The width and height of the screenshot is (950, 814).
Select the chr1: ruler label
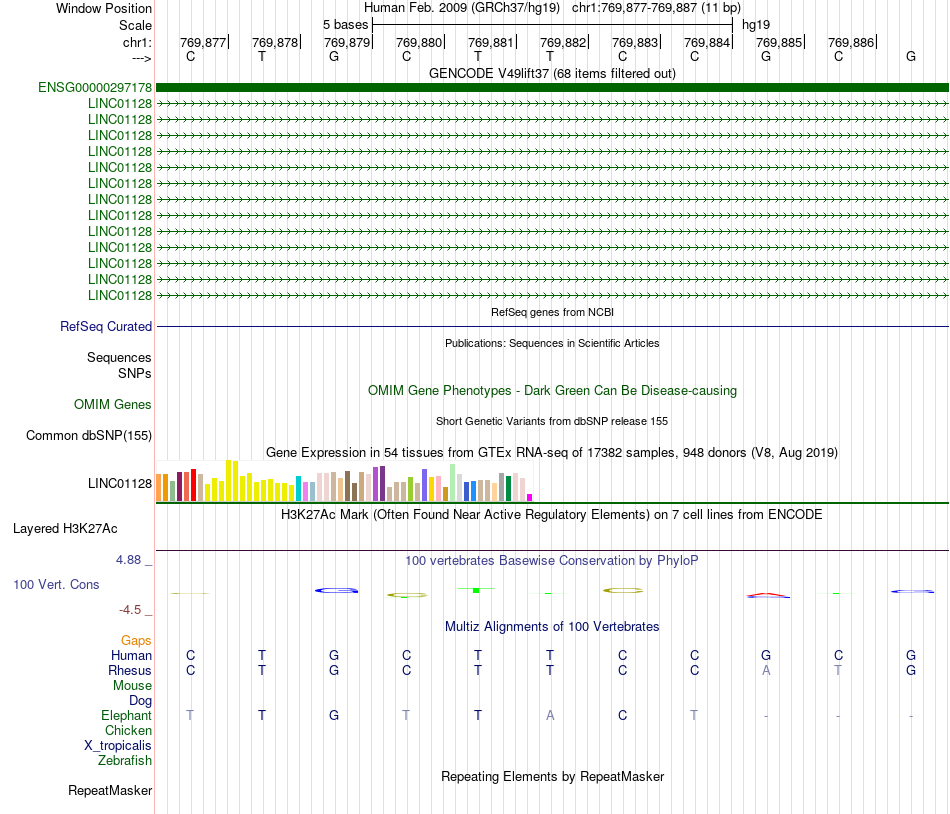click(x=137, y=42)
